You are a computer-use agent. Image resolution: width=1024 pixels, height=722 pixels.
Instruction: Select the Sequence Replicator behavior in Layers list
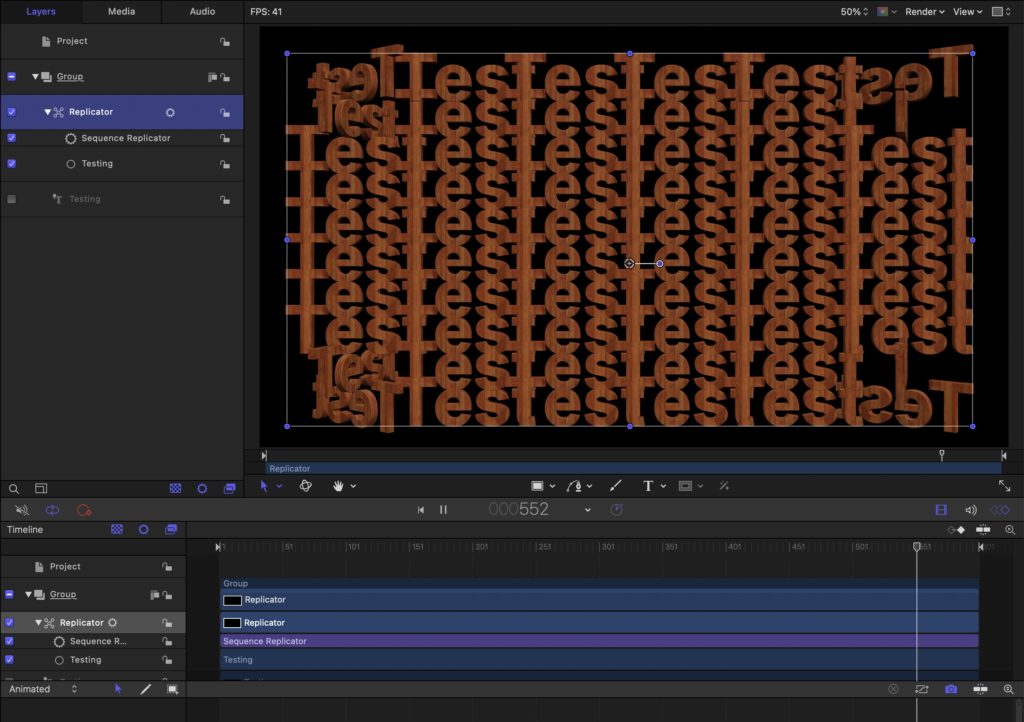(122, 138)
